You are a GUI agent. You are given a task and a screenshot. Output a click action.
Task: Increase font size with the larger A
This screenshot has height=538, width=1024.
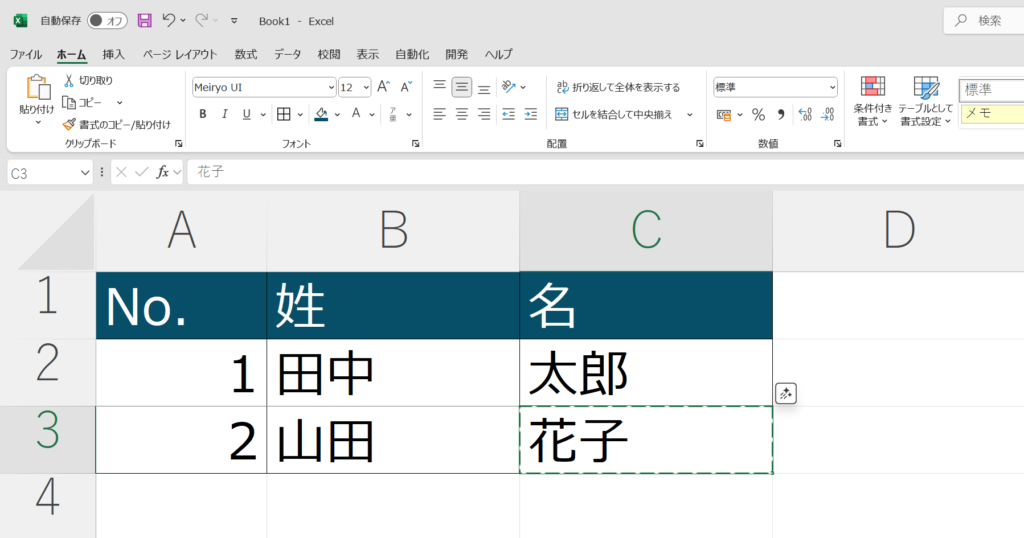pyautogui.click(x=383, y=87)
